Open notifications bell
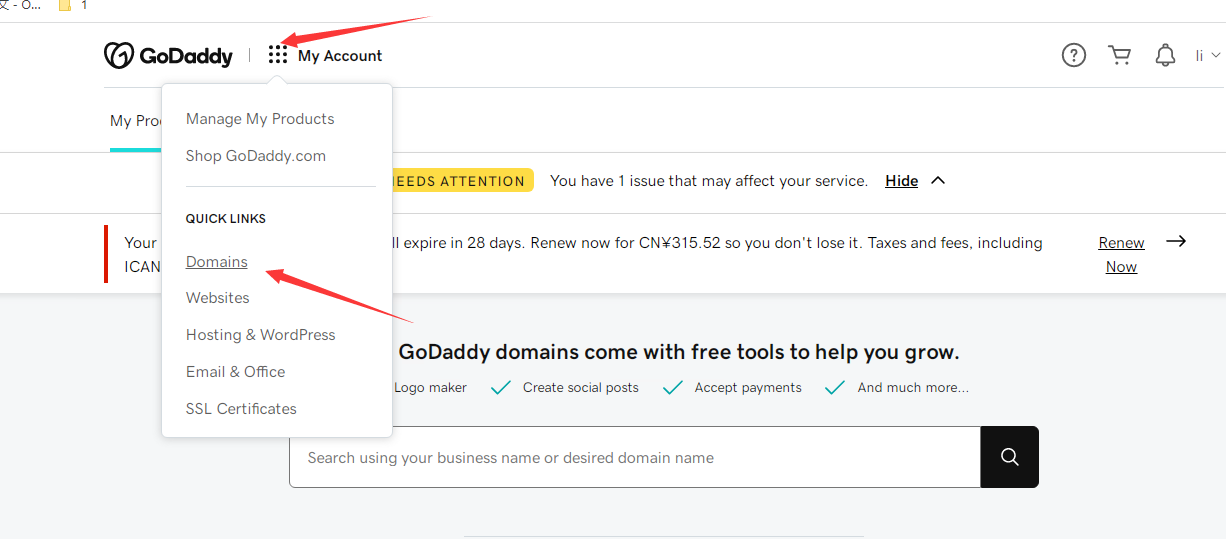The height and width of the screenshot is (539, 1226). 1165,55
